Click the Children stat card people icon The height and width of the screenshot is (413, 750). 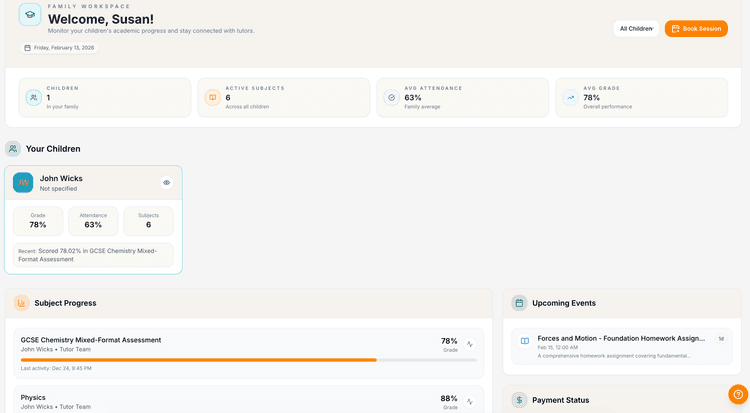click(33, 98)
